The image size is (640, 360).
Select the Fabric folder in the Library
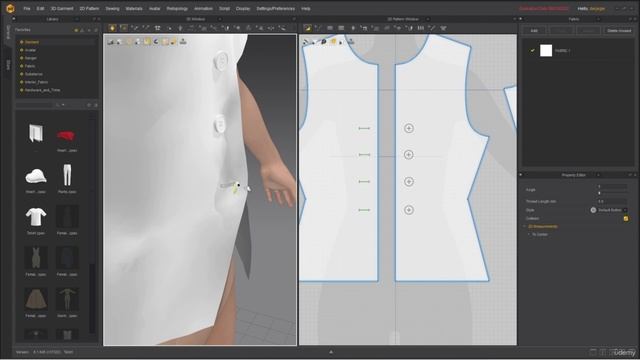[30, 66]
